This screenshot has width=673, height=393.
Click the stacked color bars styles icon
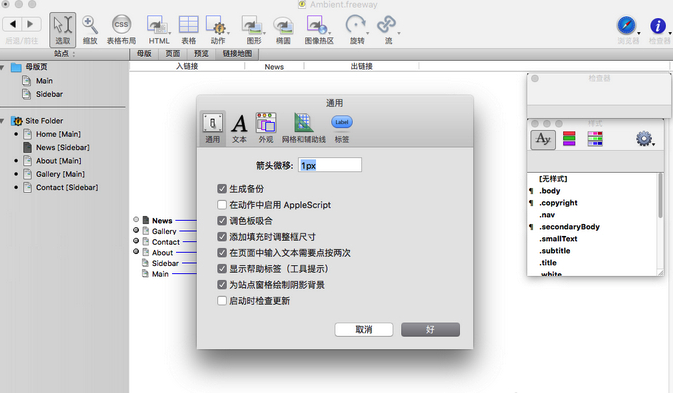(569, 139)
